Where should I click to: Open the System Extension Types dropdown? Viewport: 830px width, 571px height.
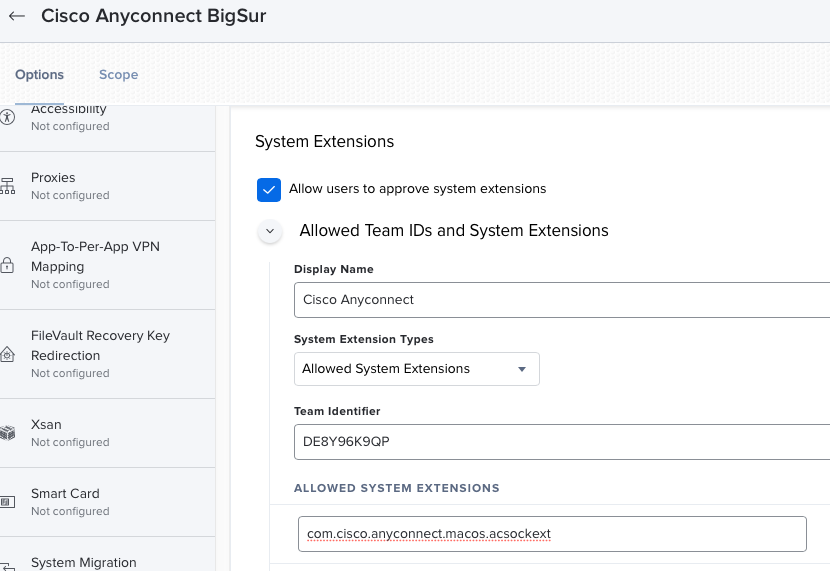[x=417, y=369]
